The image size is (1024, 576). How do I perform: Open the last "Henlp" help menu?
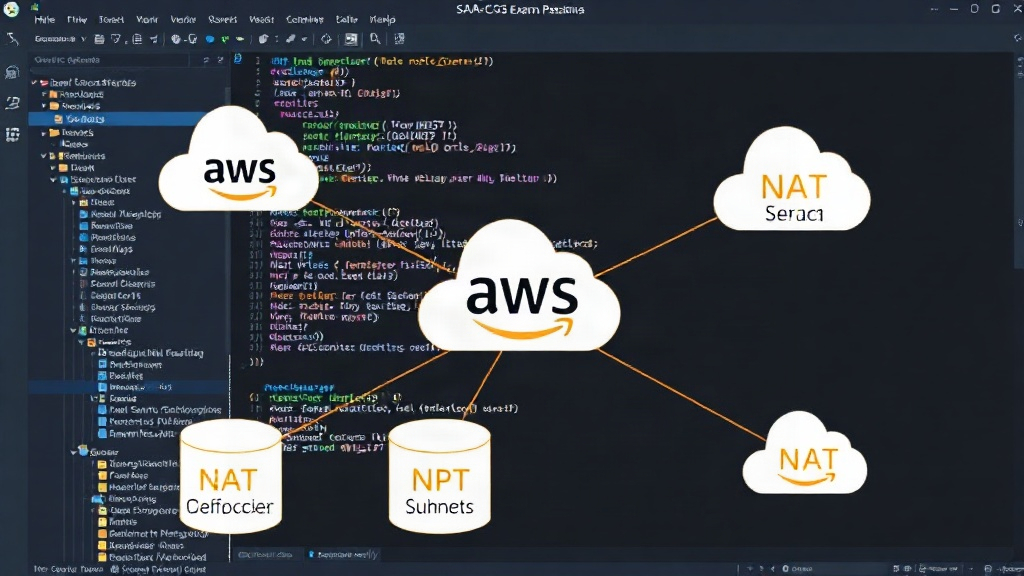382,20
